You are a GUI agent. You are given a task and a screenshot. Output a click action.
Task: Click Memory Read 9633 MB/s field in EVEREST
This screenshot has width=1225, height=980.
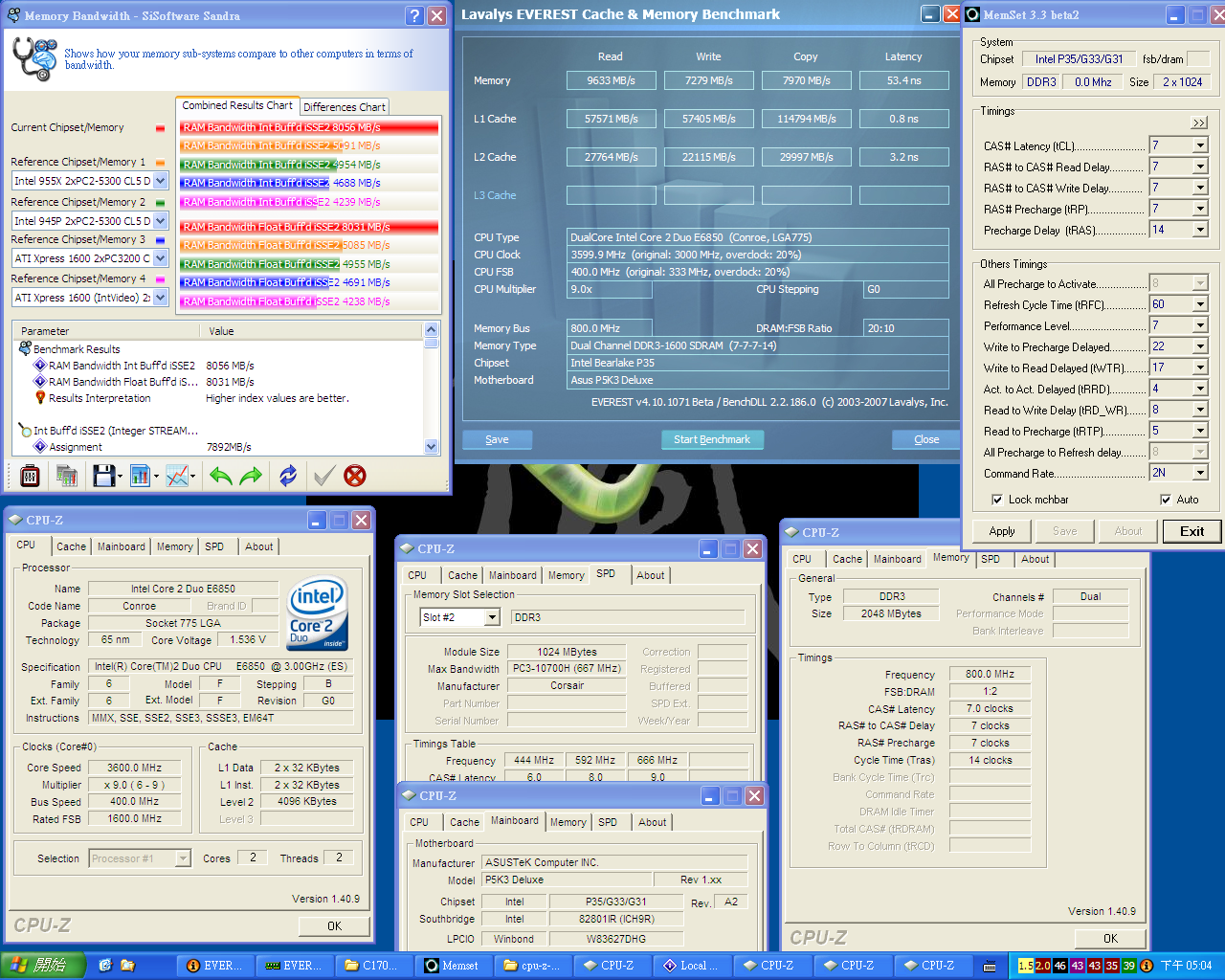pos(611,80)
